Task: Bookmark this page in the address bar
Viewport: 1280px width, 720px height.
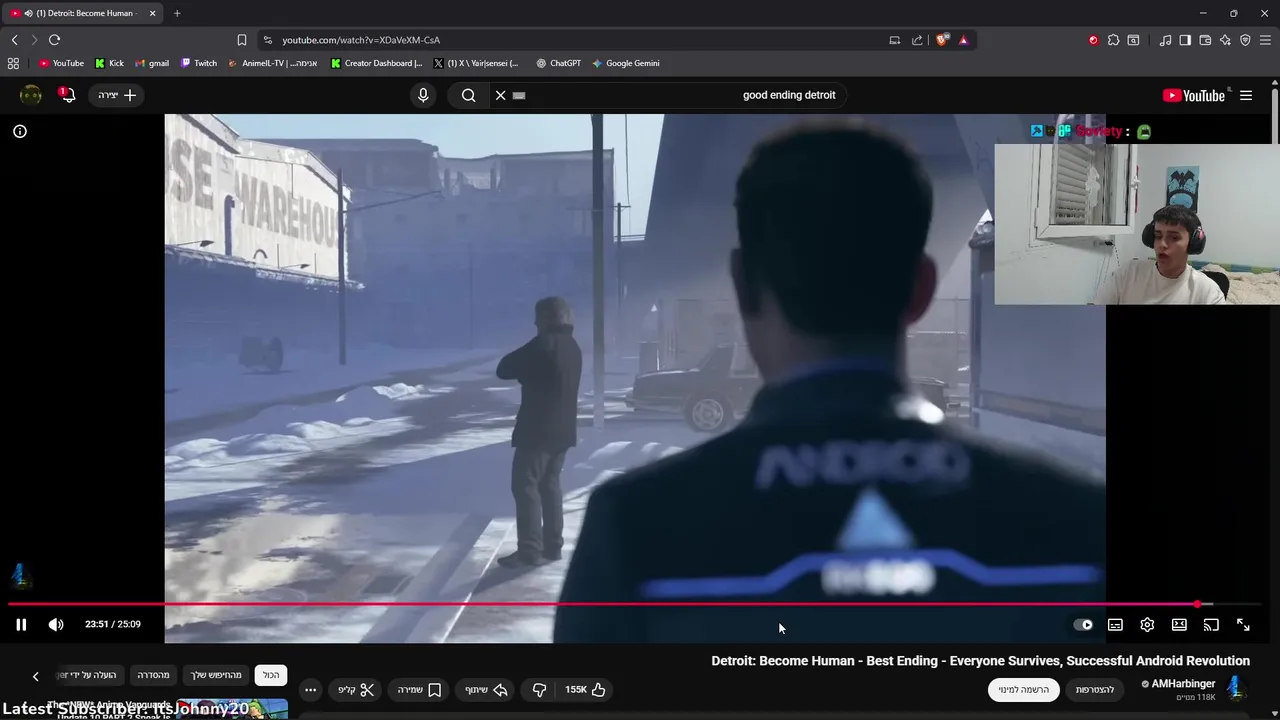Action: pos(242,40)
